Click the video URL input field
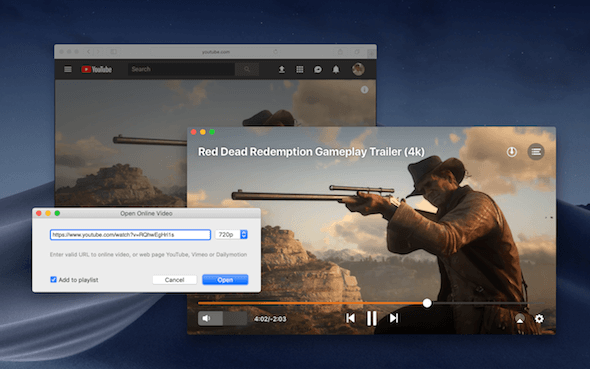 pyautogui.click(x=130, y=235)
